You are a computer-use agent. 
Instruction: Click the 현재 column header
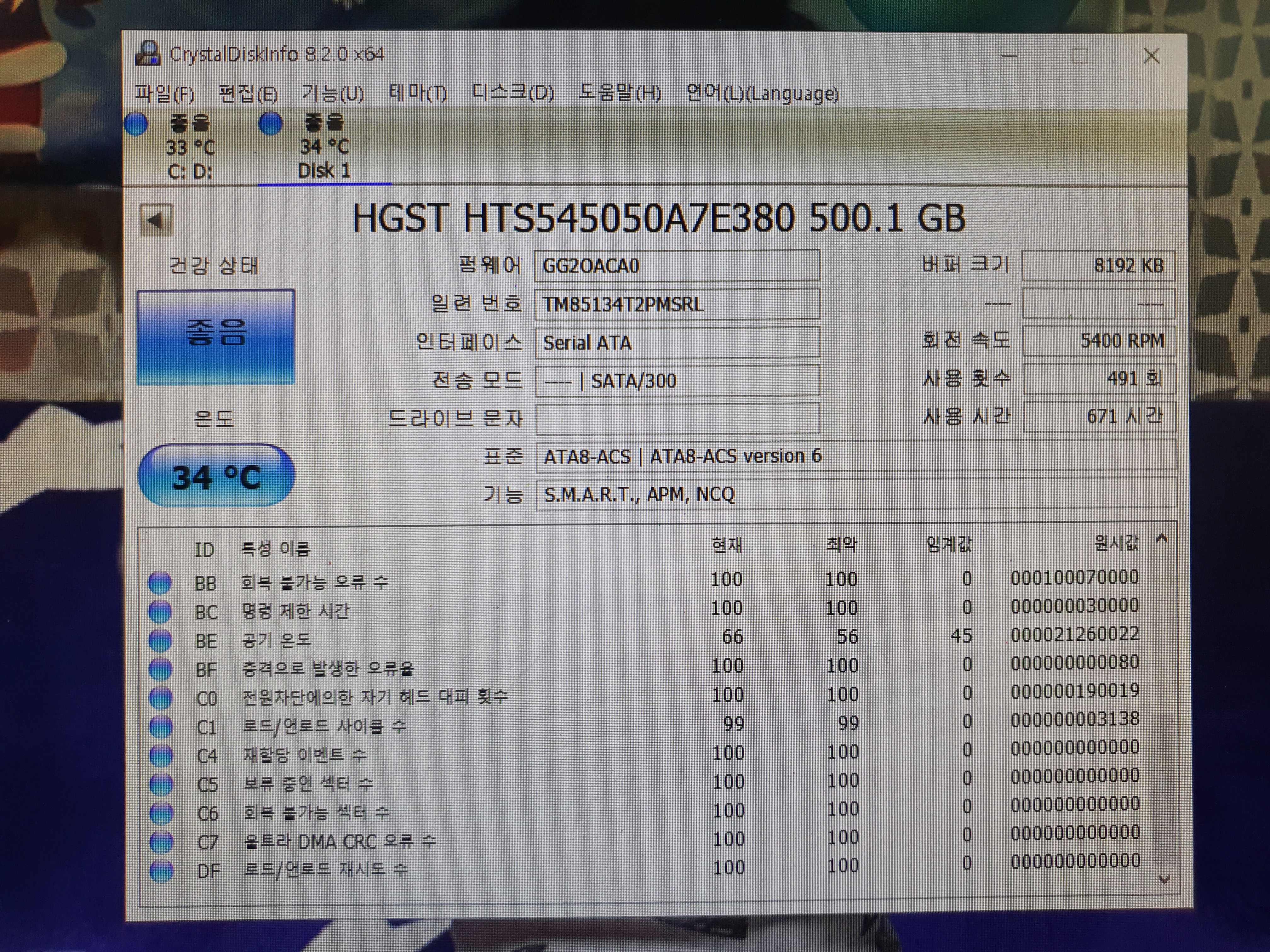727,545
